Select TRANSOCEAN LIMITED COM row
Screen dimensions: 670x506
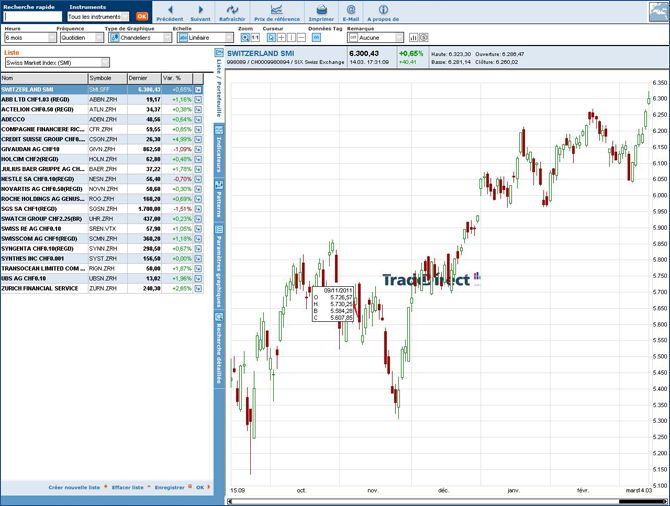click(x=102, y=268)
